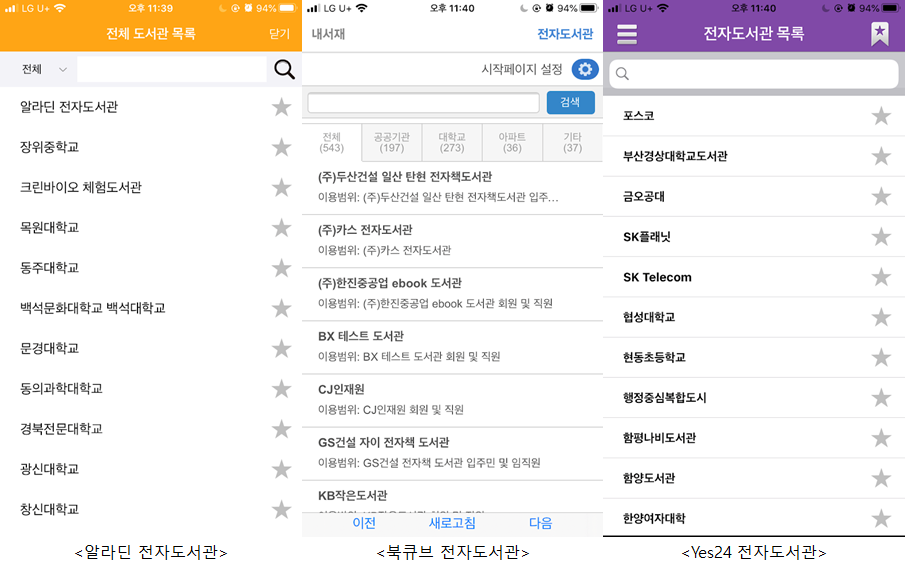Switch to 공공기관 (197) tab
The width and height of the screenshot is (905, 571).
tap(391, 142)
